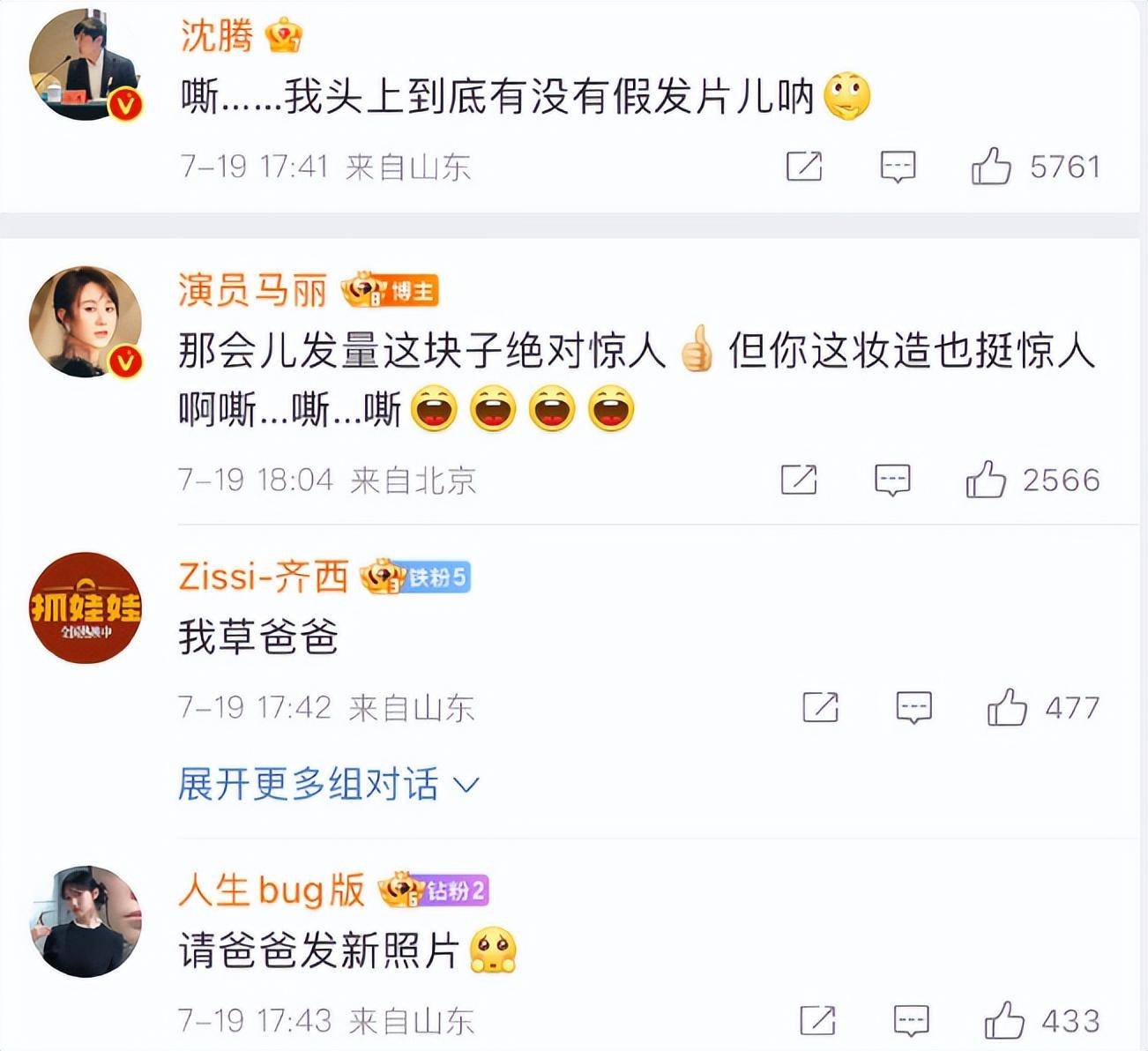Viewport: 1148px width, 1051px height.
Task: View 人生bug版's profile avatar
Action: click(86, 921)
